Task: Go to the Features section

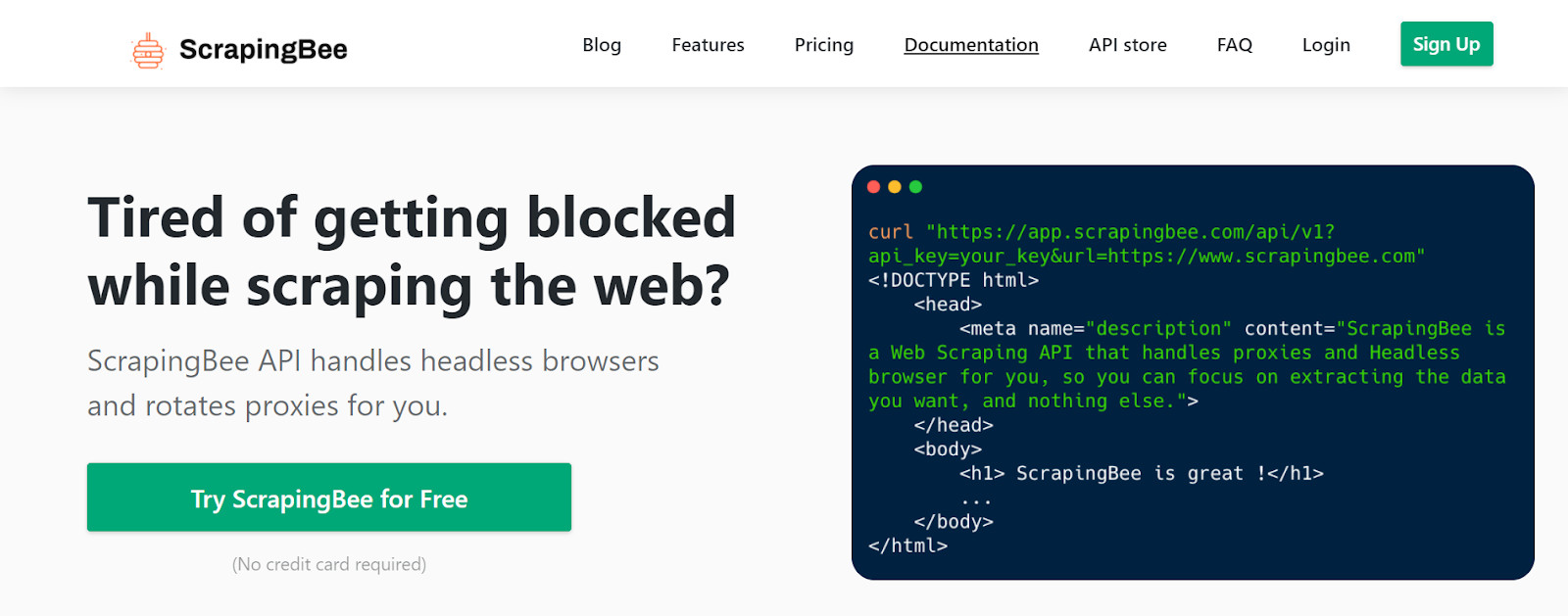Action: click(x=708, y=45)
